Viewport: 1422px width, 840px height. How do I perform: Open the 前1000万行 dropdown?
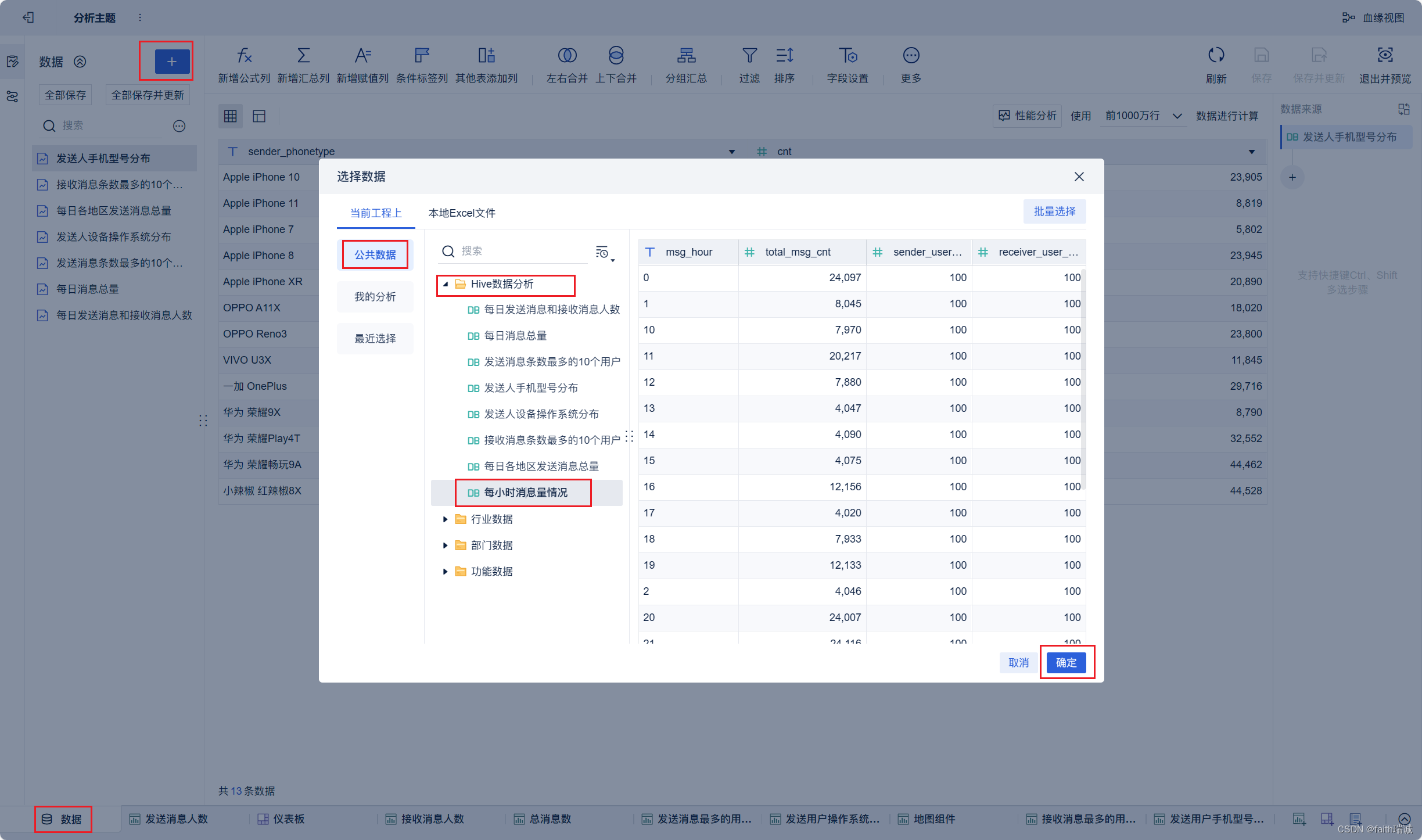click(x=1143, y=116)
